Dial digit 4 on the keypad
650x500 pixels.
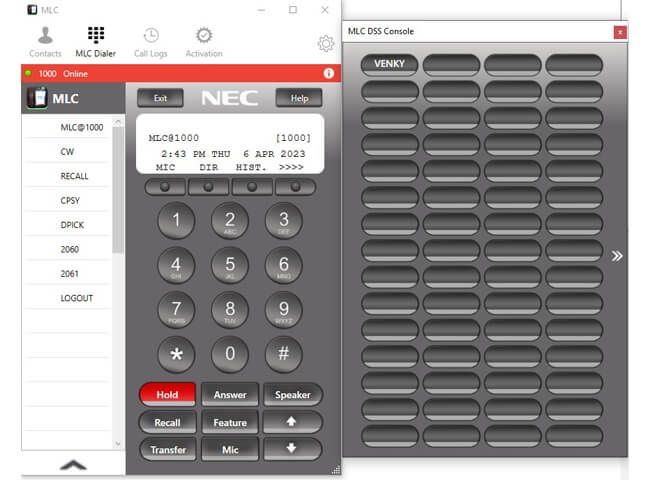tap(176, 265)
